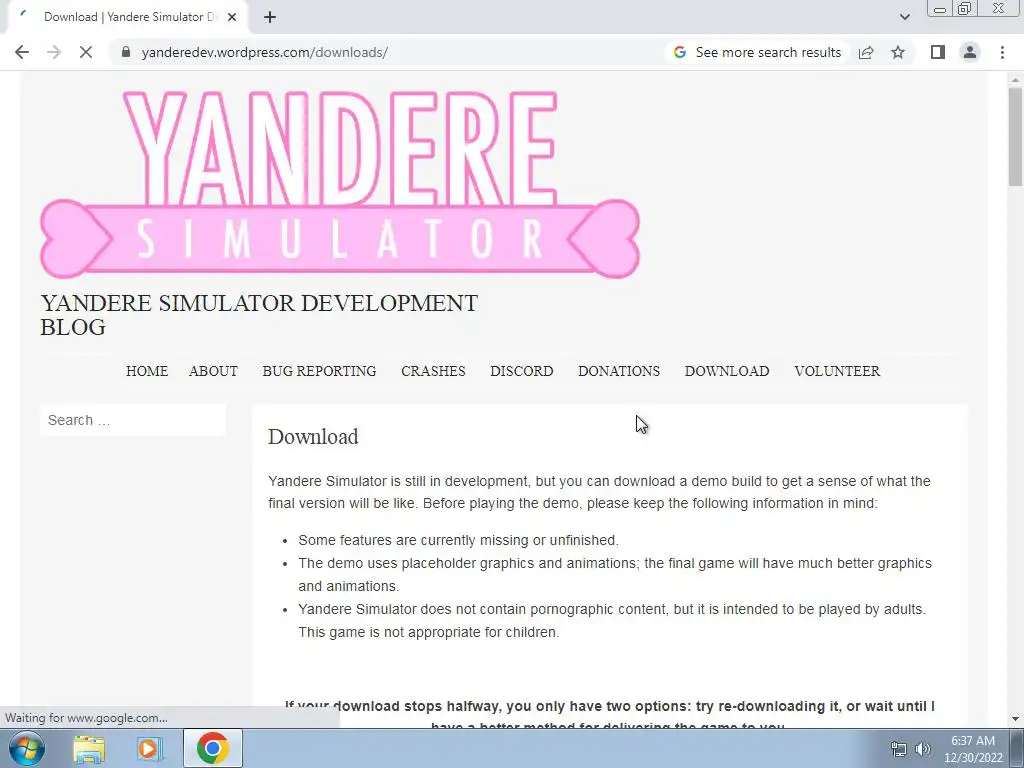Viewport: 1024px width, 768px height.
Task: Click Chrome taskbar icon
Action: coord(212,748)
